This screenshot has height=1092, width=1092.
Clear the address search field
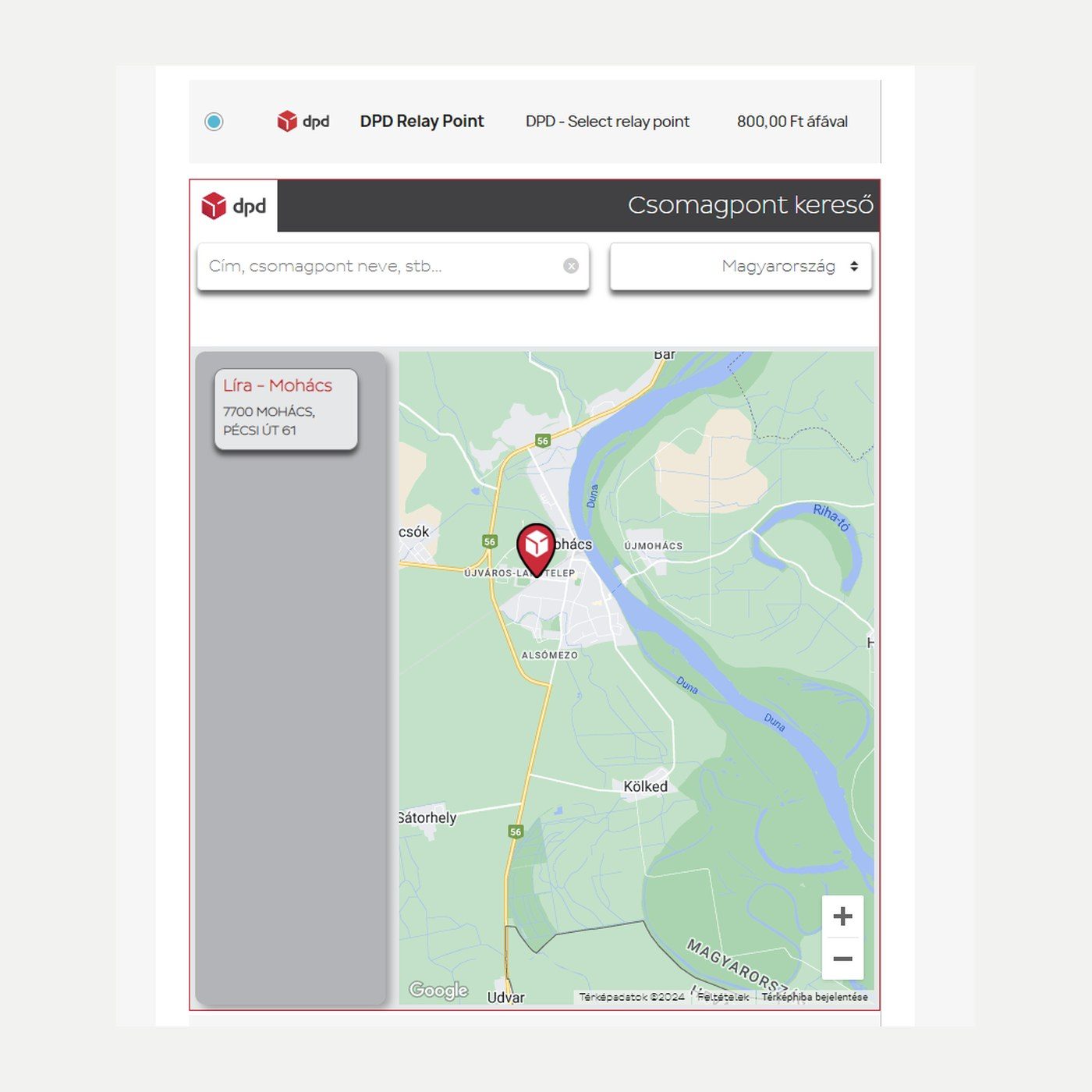[571, 266]
